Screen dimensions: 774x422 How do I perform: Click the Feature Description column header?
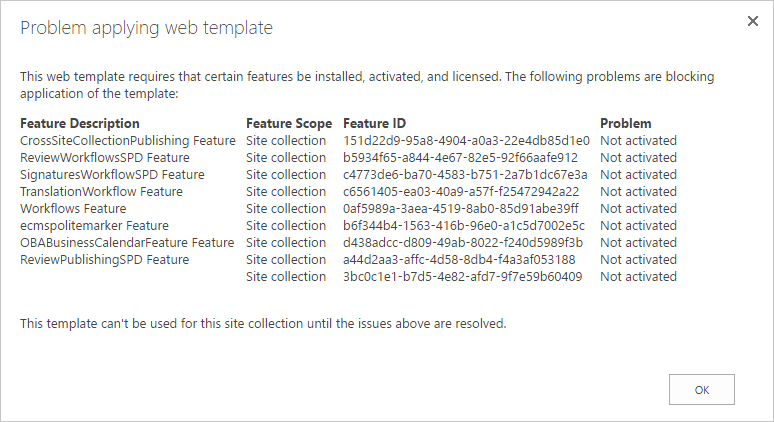point(80,124)
